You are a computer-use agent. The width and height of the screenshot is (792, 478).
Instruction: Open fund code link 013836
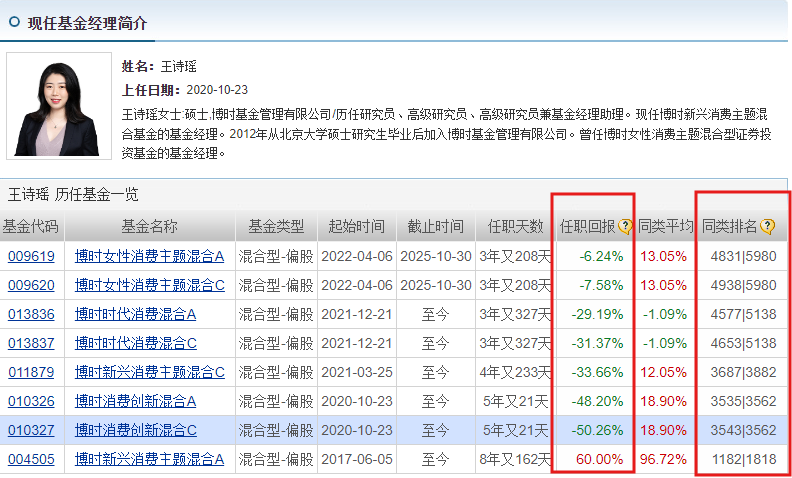tap(31, 314)
